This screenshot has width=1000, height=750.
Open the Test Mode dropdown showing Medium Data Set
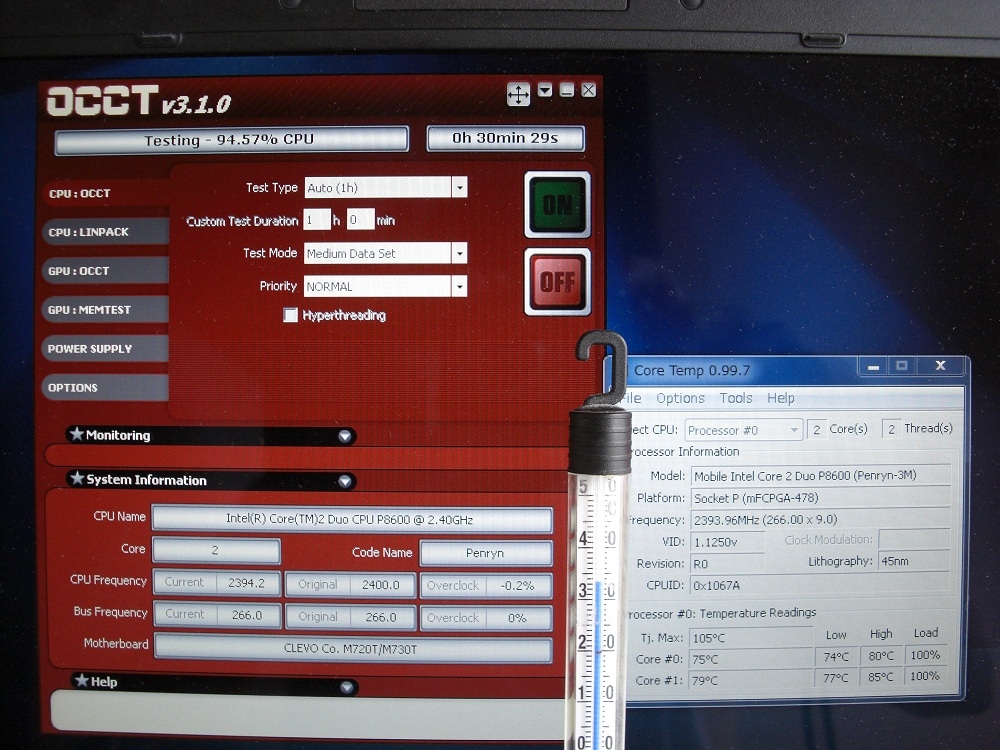[385, 253]
